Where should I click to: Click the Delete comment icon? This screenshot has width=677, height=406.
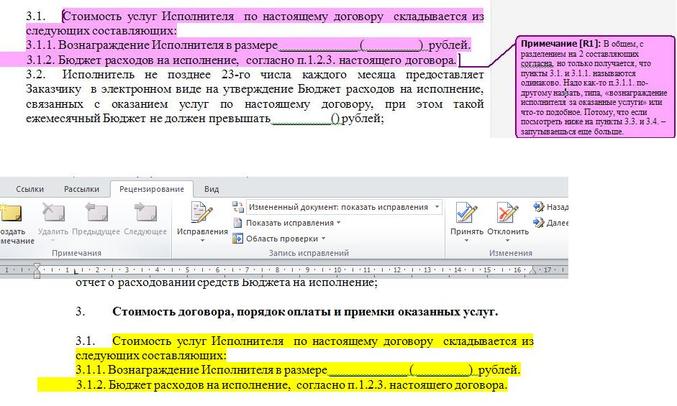tap(52, 213)
